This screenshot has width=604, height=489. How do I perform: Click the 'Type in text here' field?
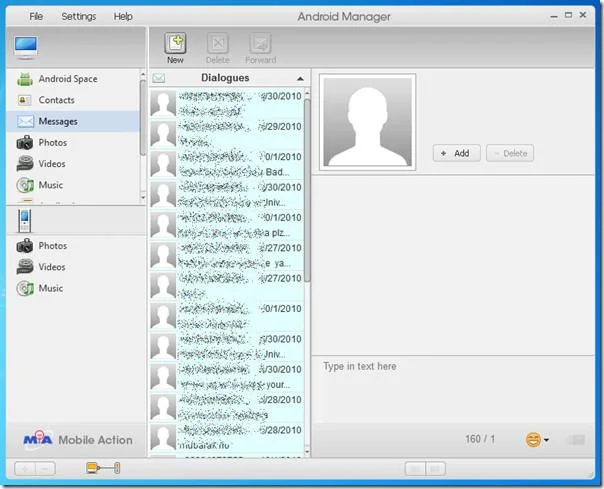pyautogui.click(x=453, y=389)
